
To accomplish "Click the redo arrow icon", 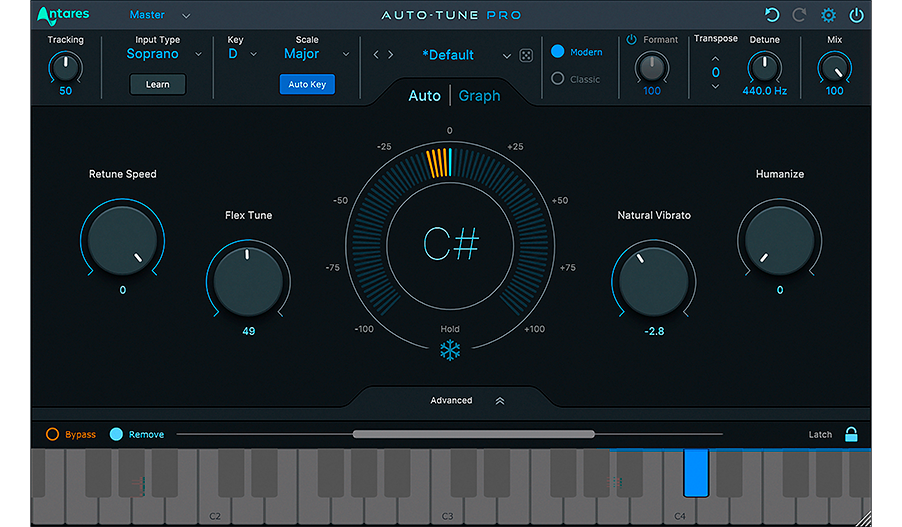I will pyautogui.click(x=799, y=15).
